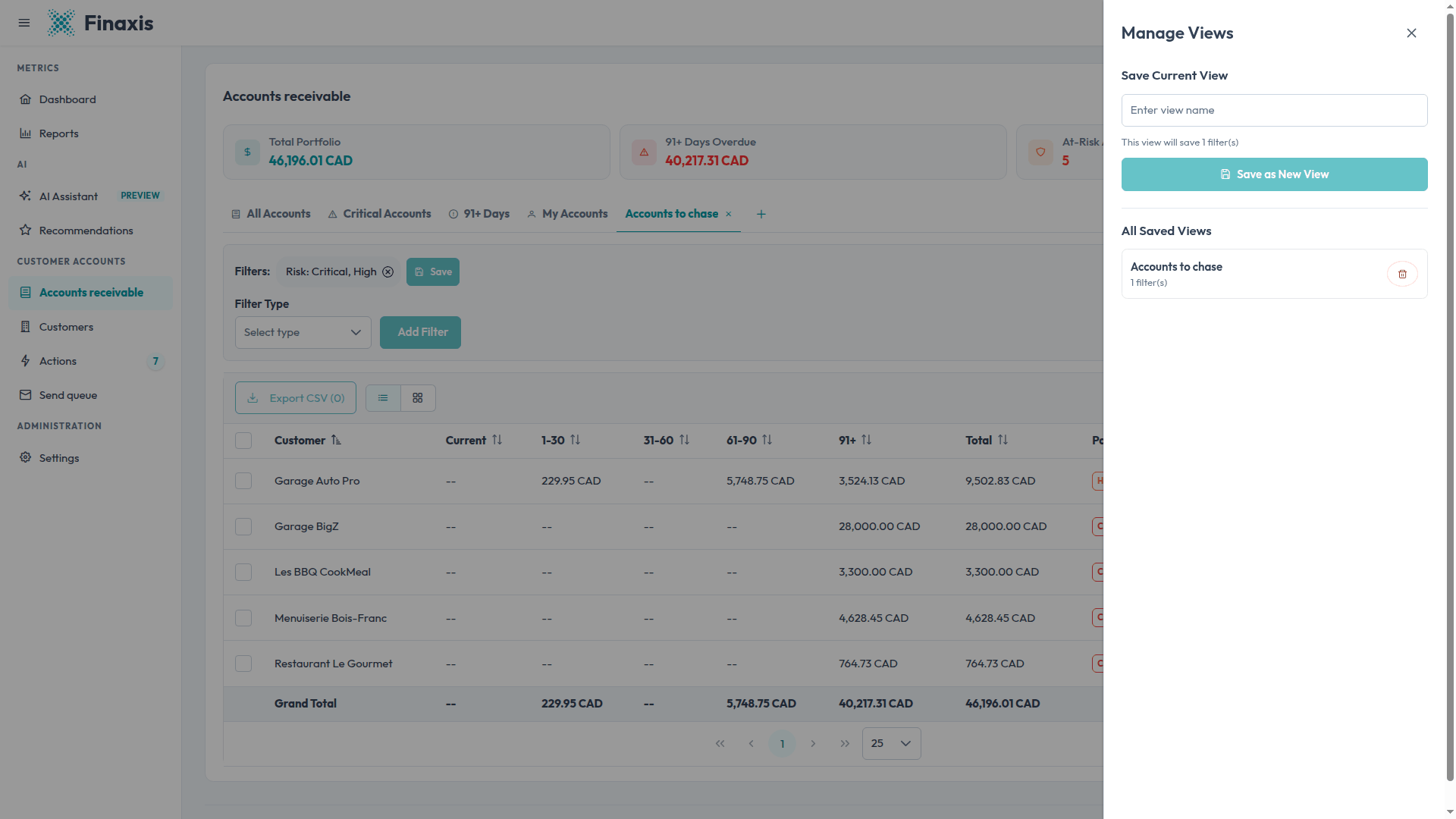1456x819 pixels.
Task: Sort by 31-60 column
Action: [x=684, y=440]
